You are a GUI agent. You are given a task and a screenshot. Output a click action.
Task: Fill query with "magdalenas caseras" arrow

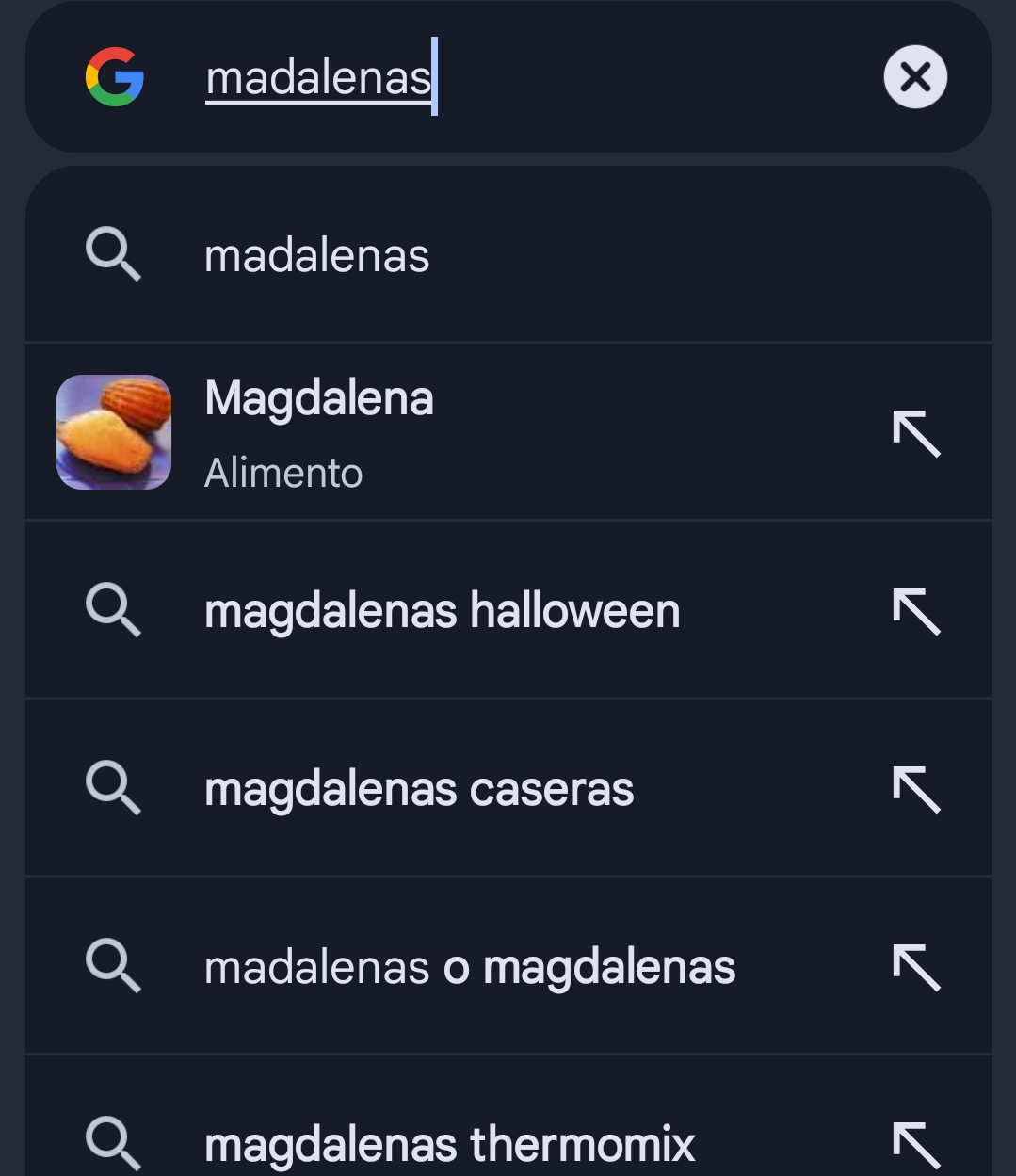(x=916, y=789)
